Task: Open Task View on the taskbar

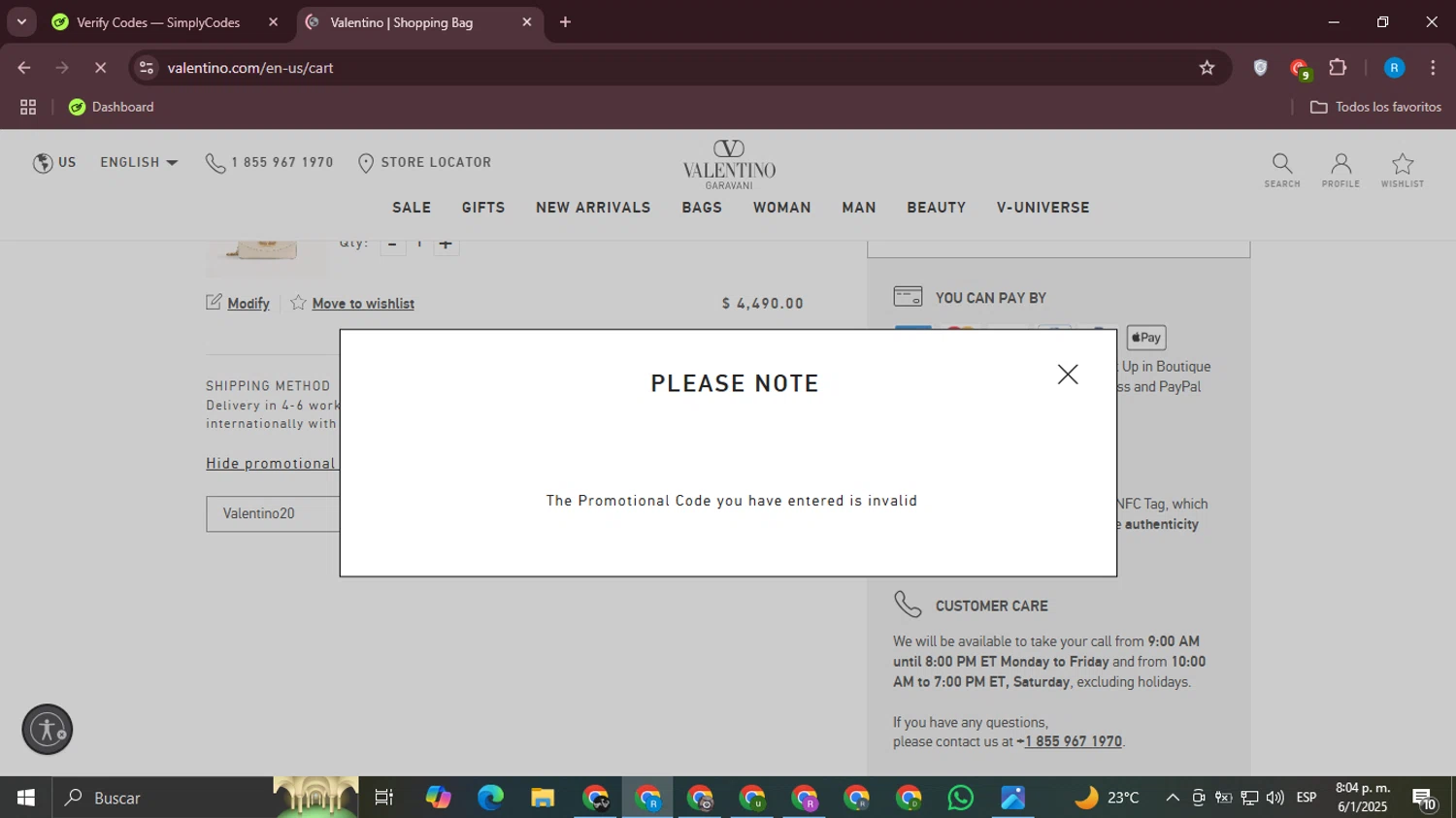Action: [x=384, y=798]
